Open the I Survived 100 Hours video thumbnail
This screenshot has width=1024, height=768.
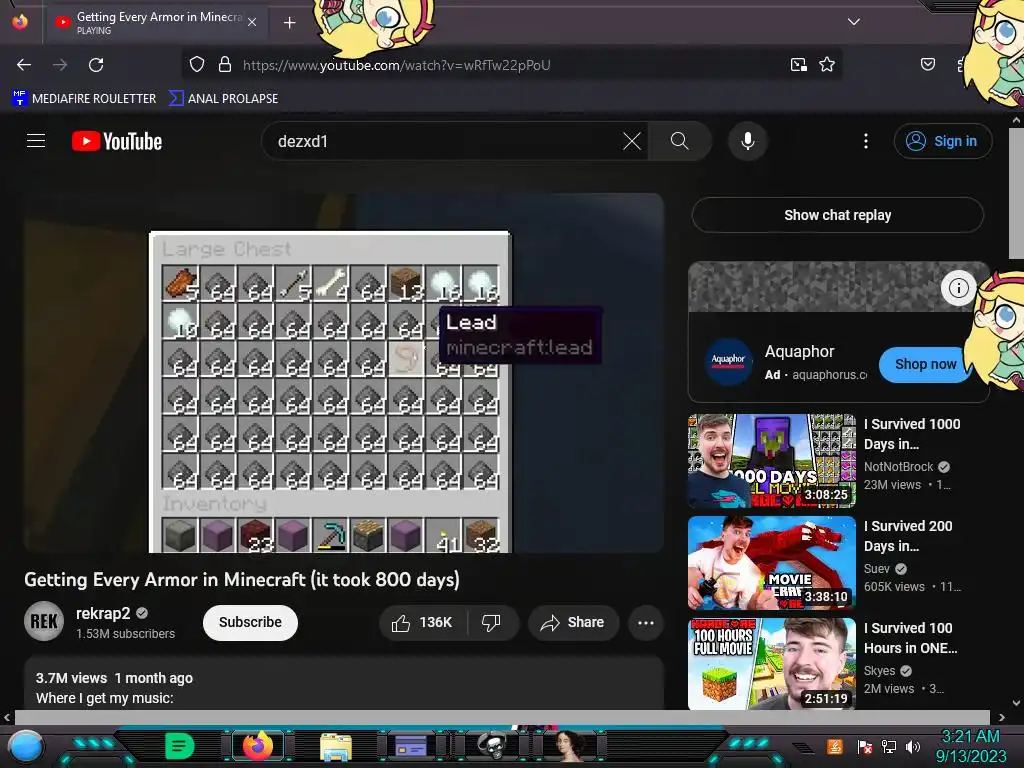pyautogui.click(x=771, y=664)
